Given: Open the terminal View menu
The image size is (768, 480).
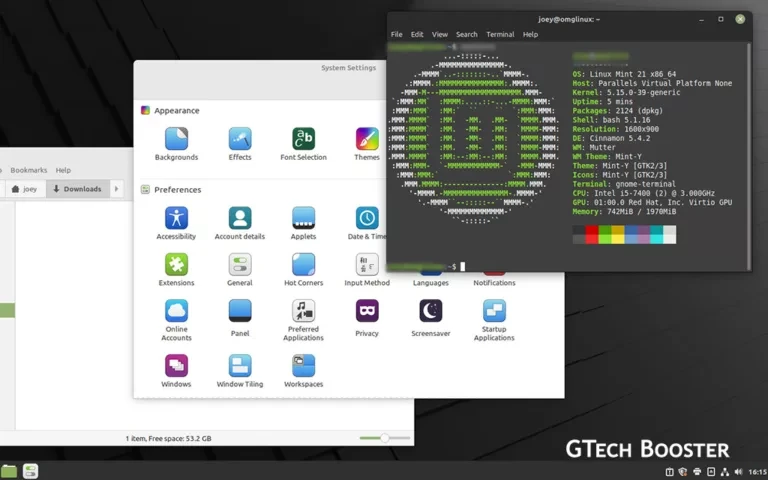Looking at the screenshot, I should [x=439, y=34].
